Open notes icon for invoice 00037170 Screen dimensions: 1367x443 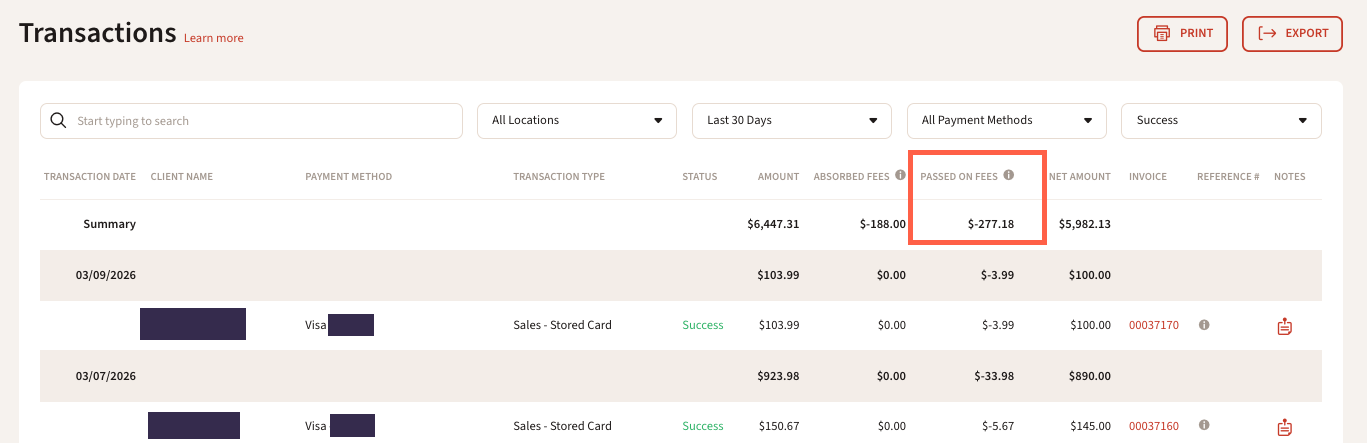1285,326
